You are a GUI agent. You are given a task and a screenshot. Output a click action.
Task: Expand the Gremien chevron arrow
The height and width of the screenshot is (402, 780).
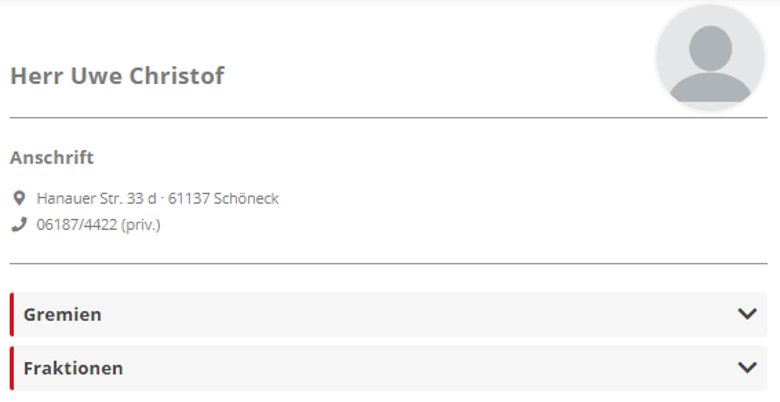747,314
